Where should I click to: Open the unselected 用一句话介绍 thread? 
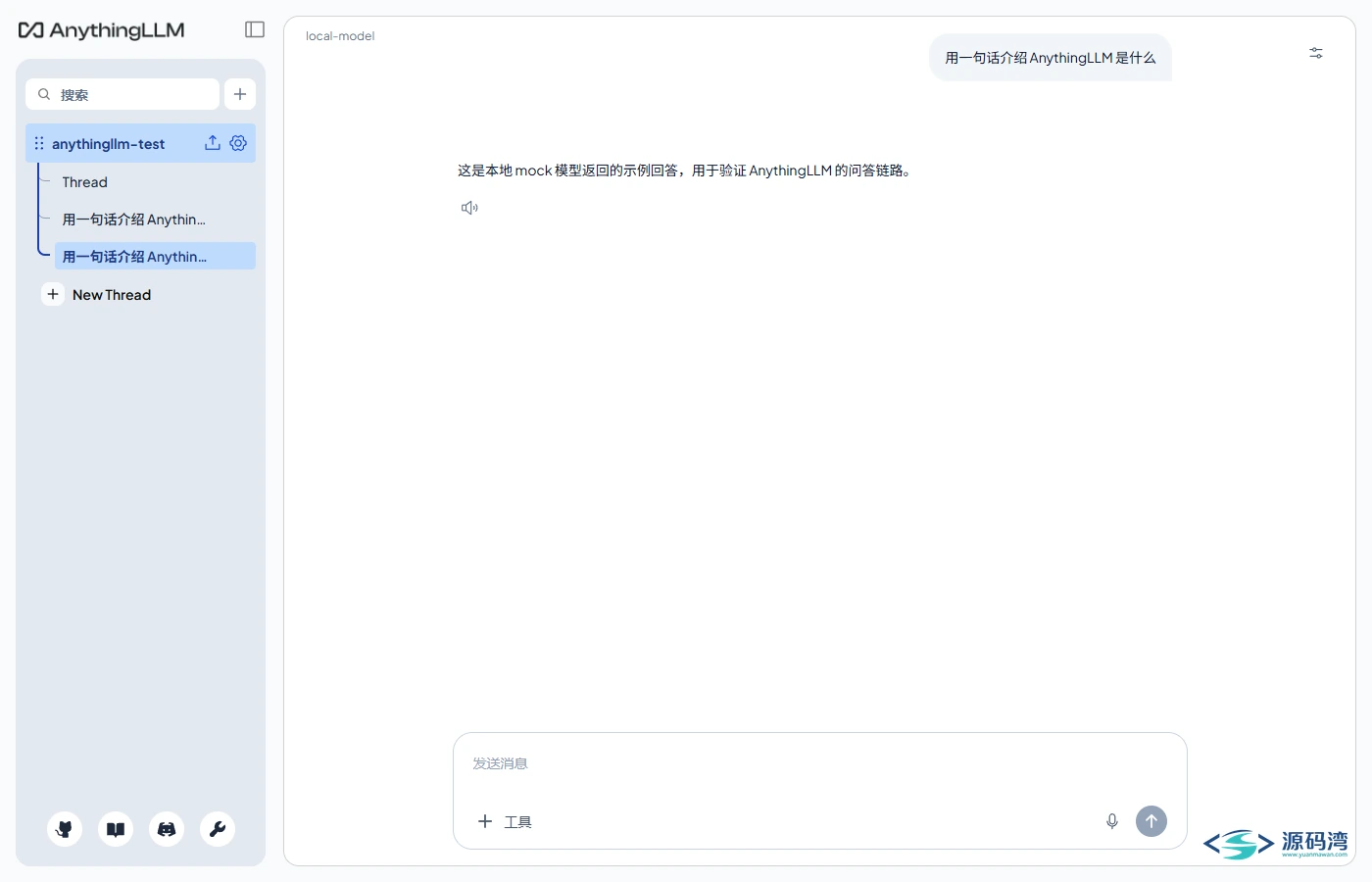134,220
